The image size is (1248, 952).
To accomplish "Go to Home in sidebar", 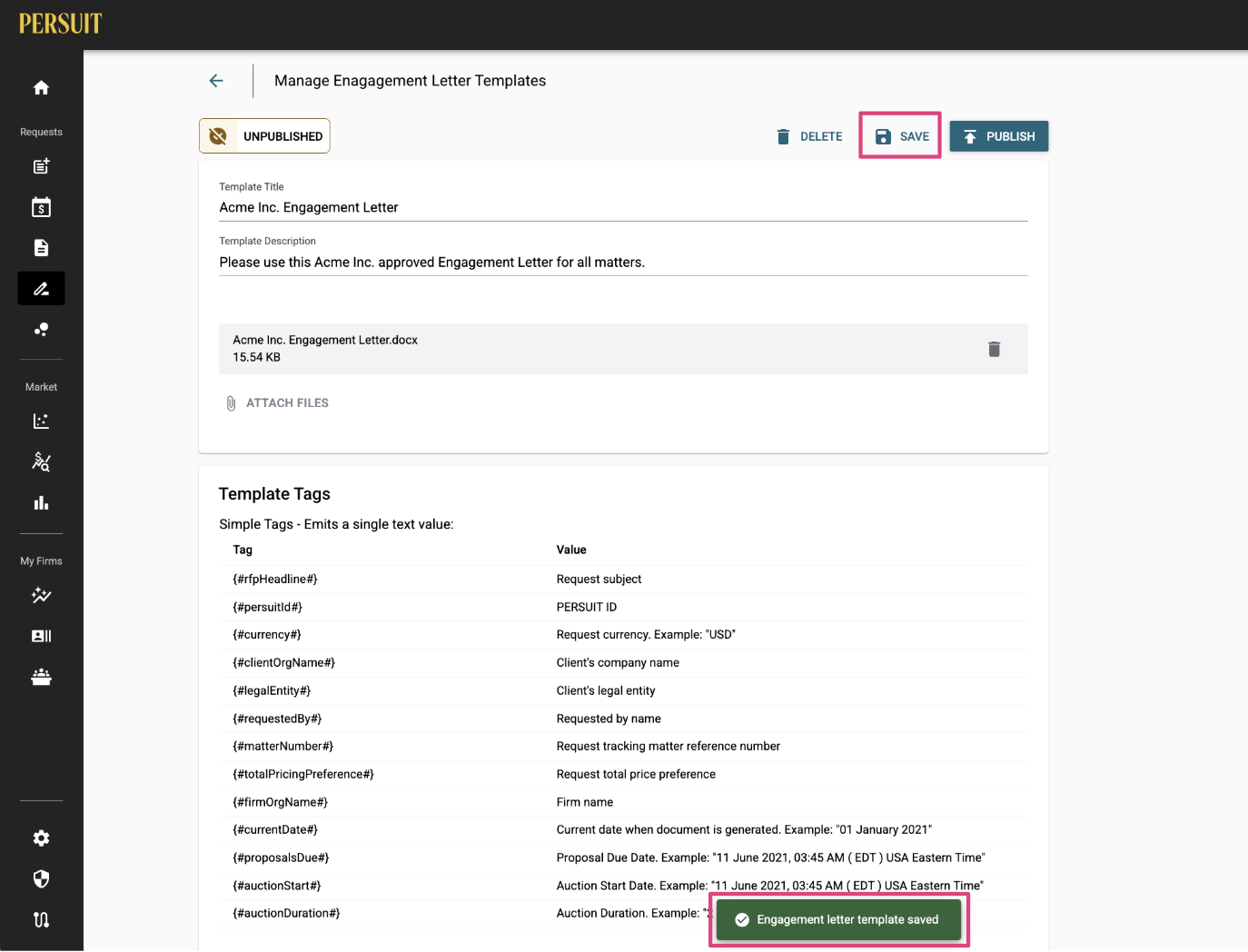I will (x=41, y=88).
